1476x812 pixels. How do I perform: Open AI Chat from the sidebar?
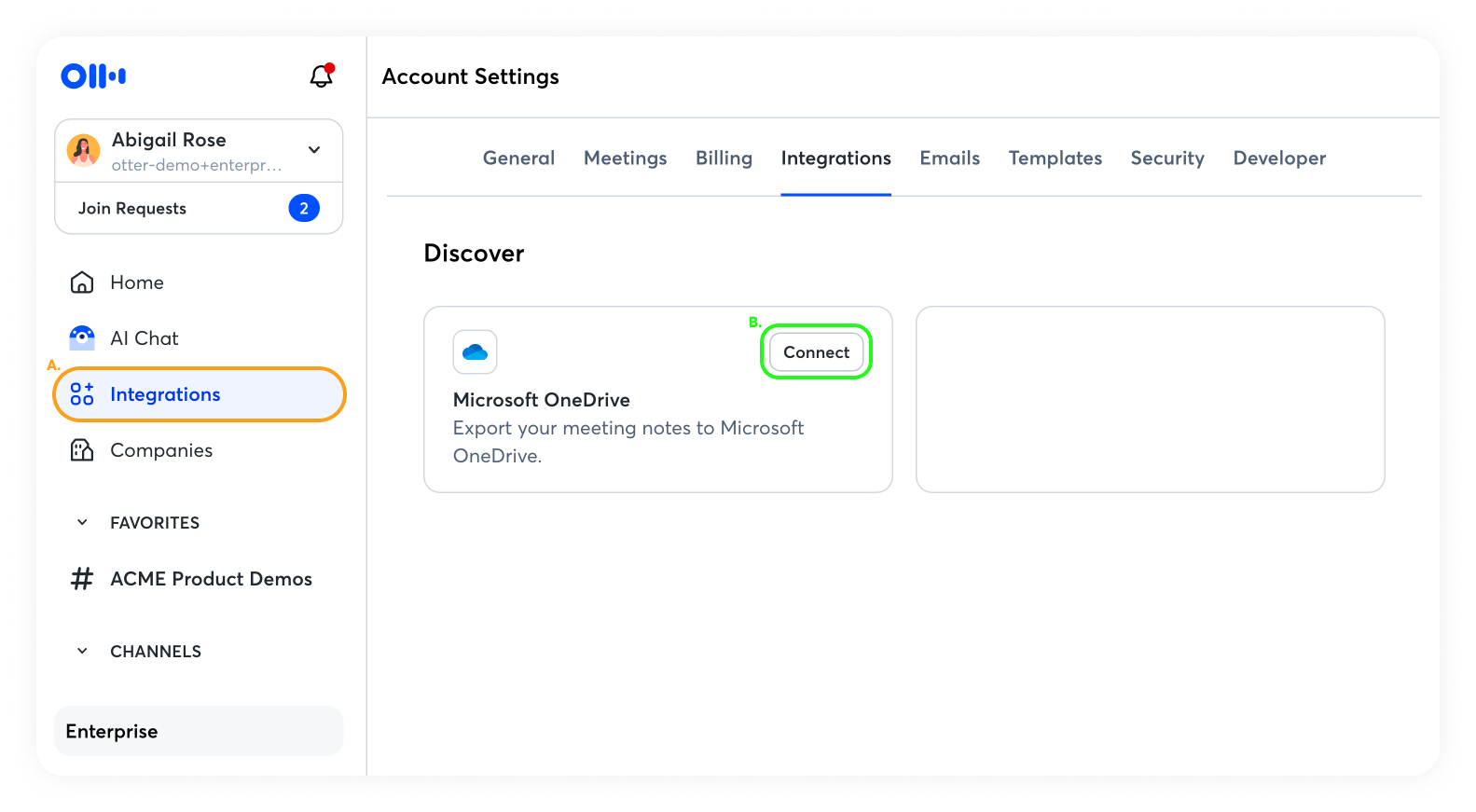[199, 338]
